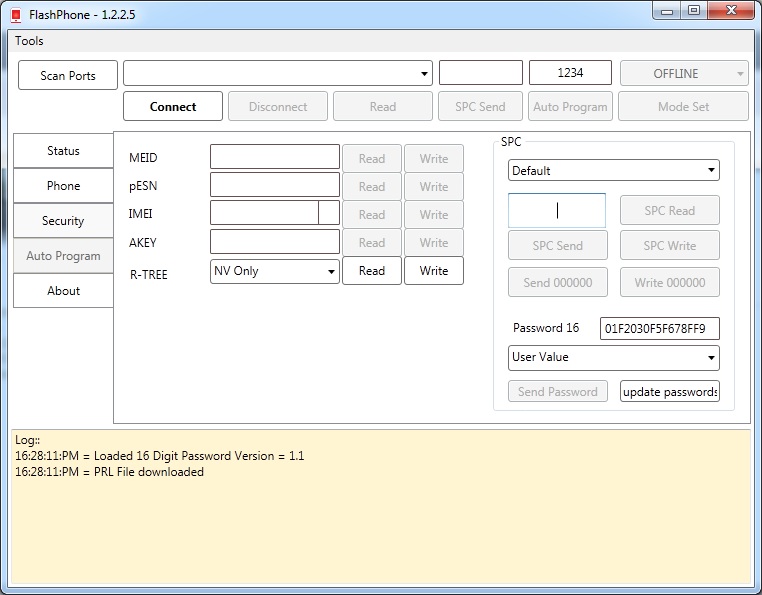Focus the AKEY text field
Image resolution: width=762 pixels, height=595 pixels.
point(275,242)
